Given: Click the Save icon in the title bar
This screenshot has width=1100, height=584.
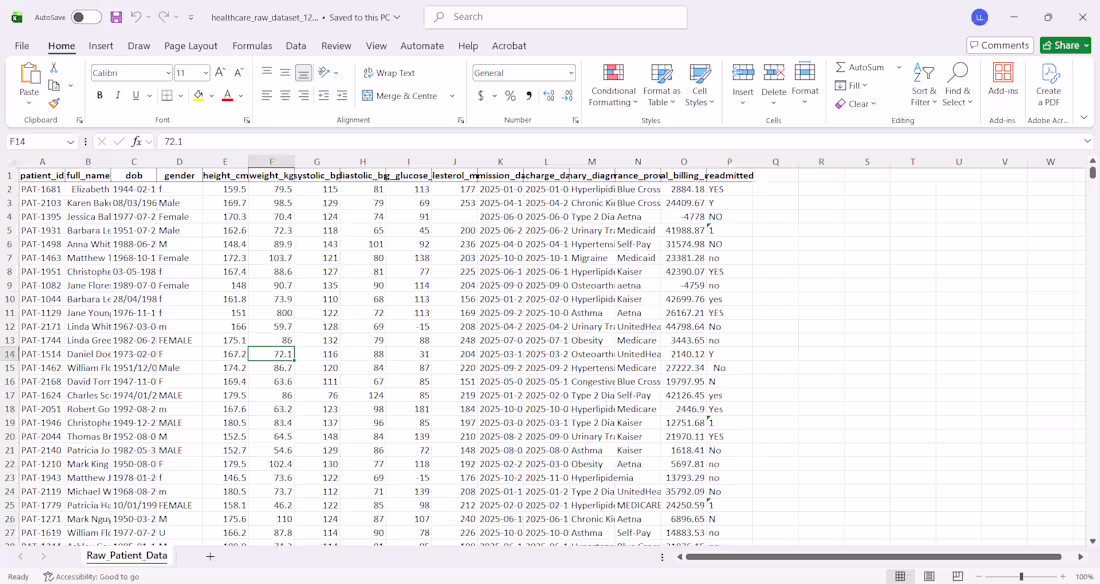Looking at the screenshot, I should pos(116,17).
